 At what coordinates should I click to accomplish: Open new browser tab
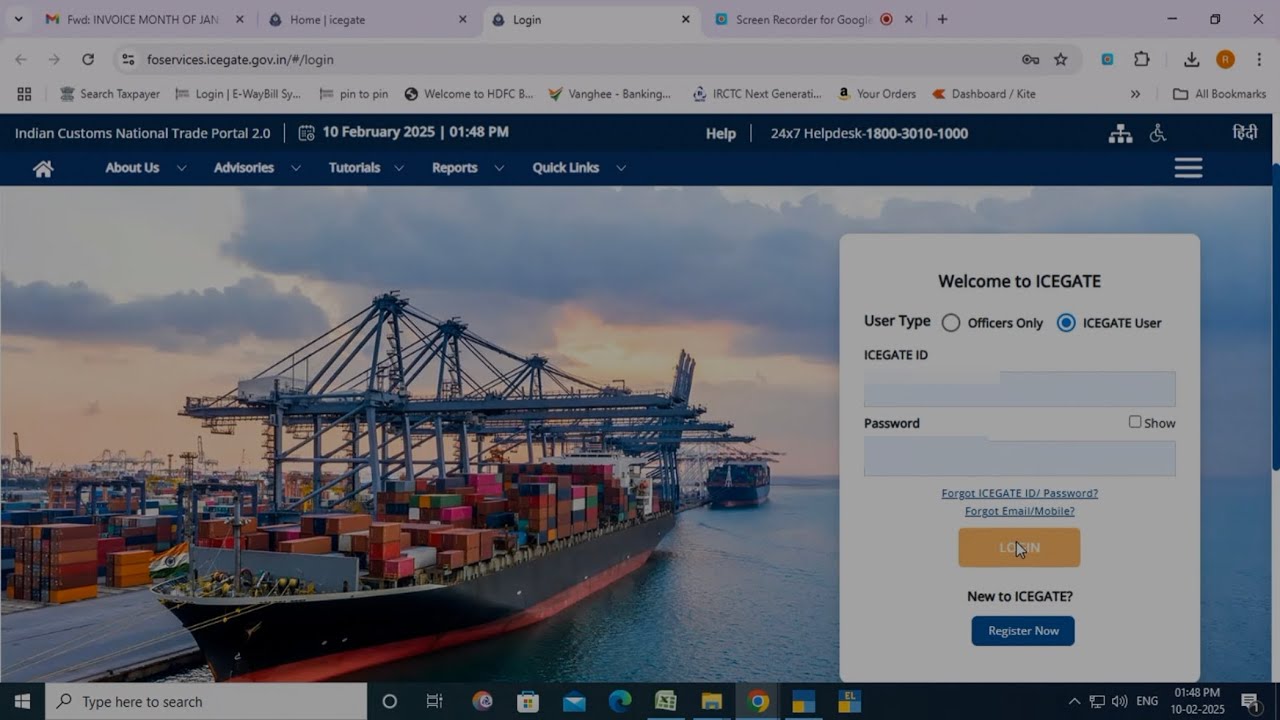tap(942, 19)
